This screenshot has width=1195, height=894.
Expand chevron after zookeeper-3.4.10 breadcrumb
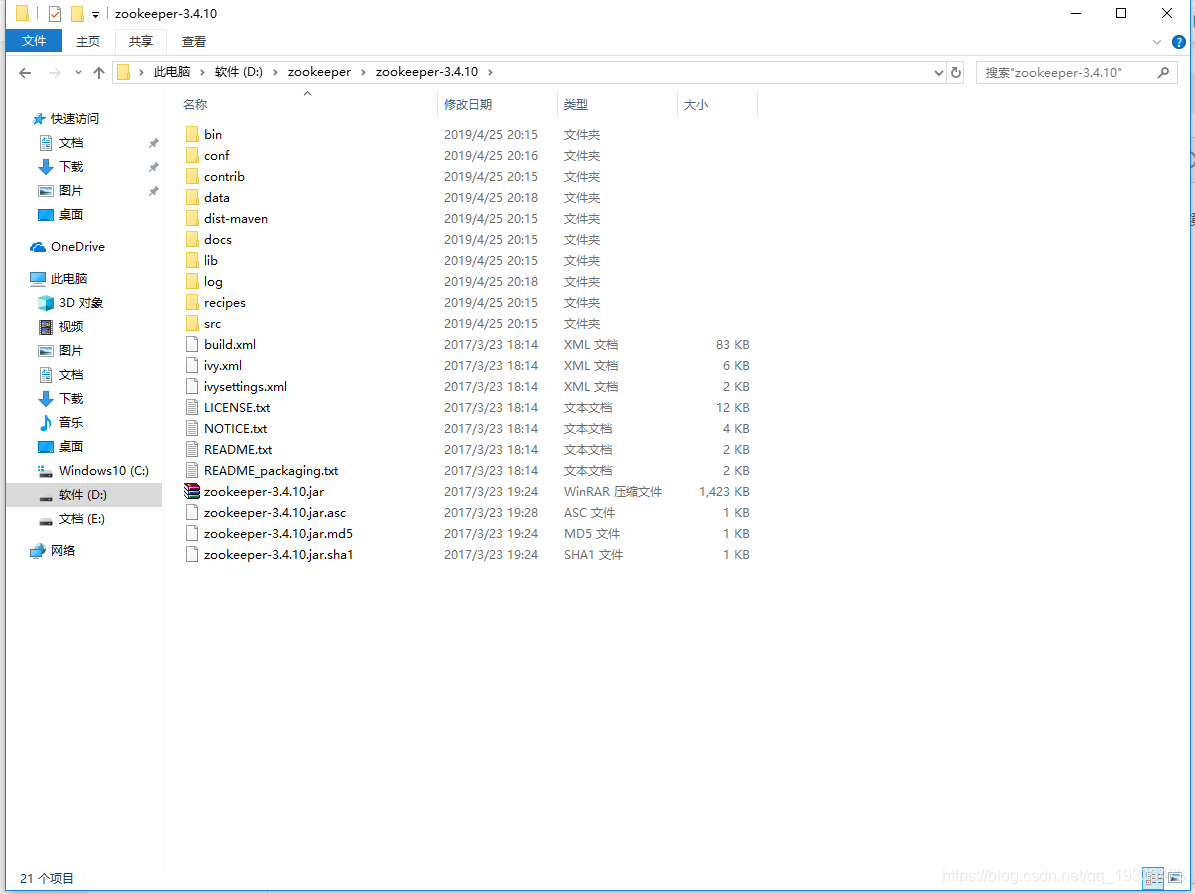pos(490,72)
